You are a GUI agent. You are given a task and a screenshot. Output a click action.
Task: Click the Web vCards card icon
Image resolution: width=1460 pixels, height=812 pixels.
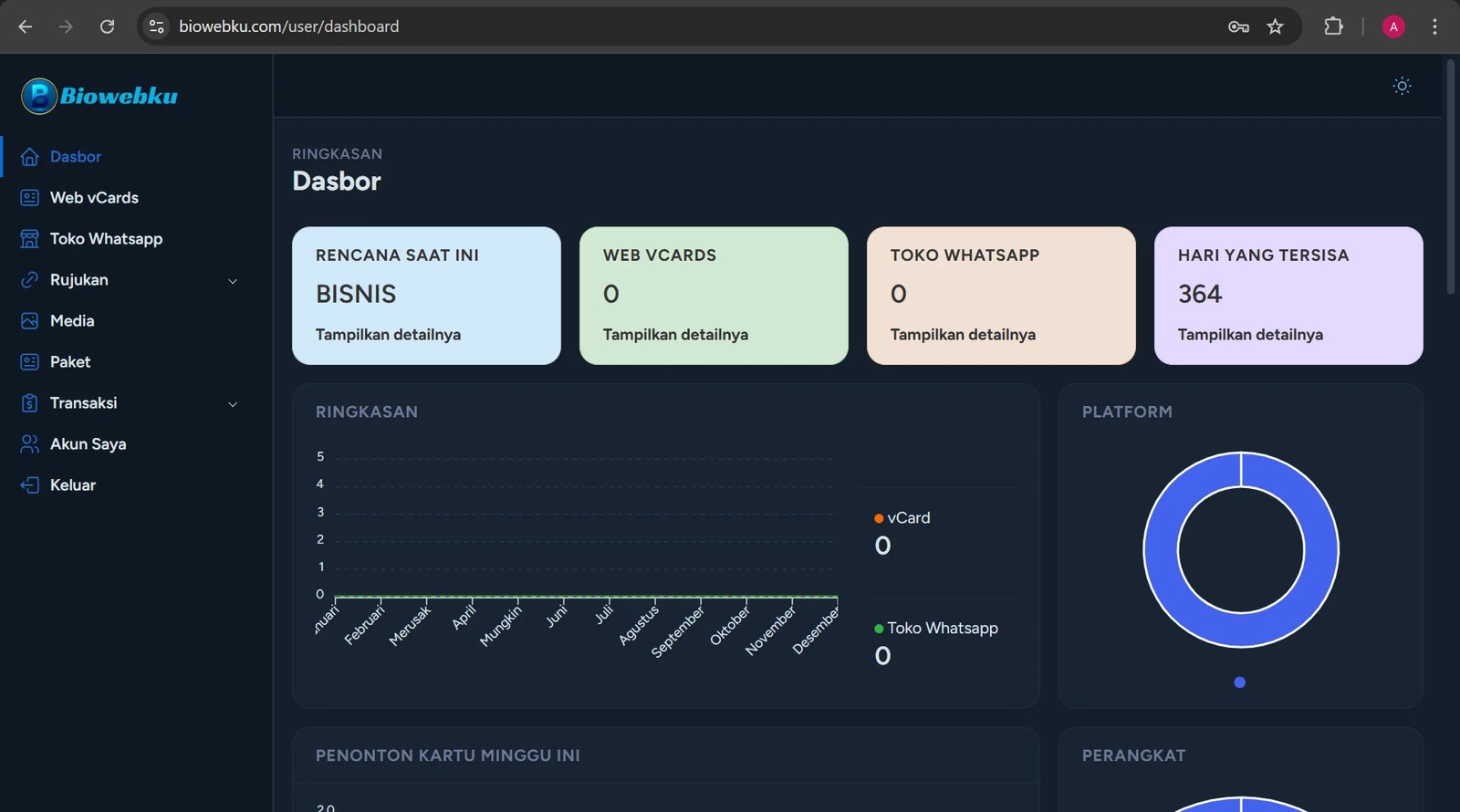point(30,198)
